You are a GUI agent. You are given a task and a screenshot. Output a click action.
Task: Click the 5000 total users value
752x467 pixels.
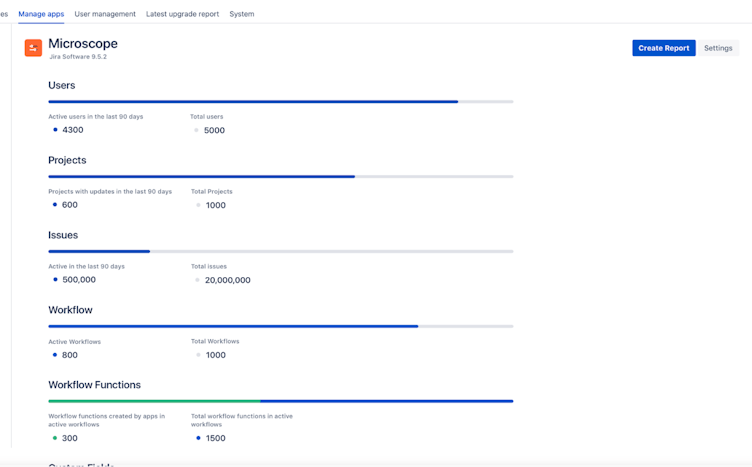(x=214, y=130)
